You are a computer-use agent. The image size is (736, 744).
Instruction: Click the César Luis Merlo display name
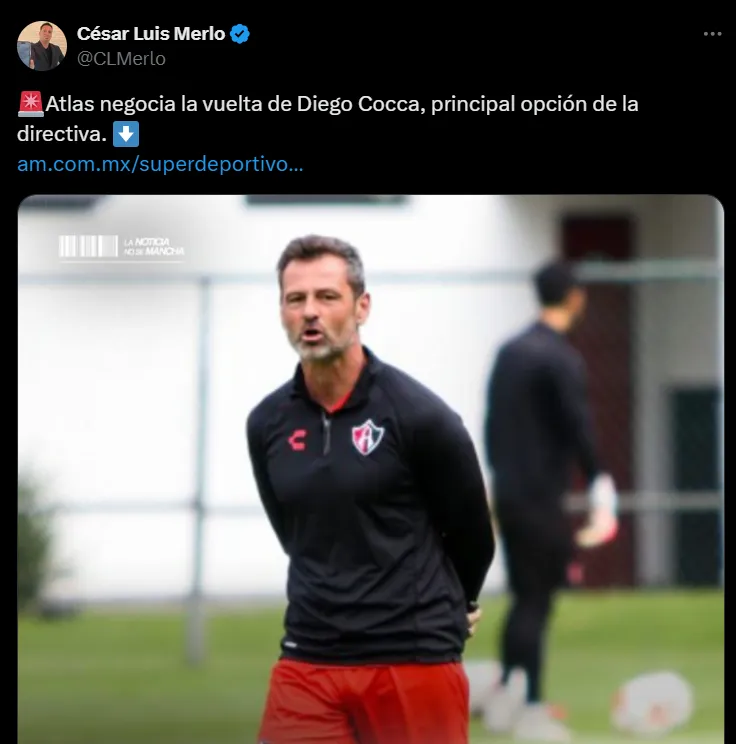151,34
